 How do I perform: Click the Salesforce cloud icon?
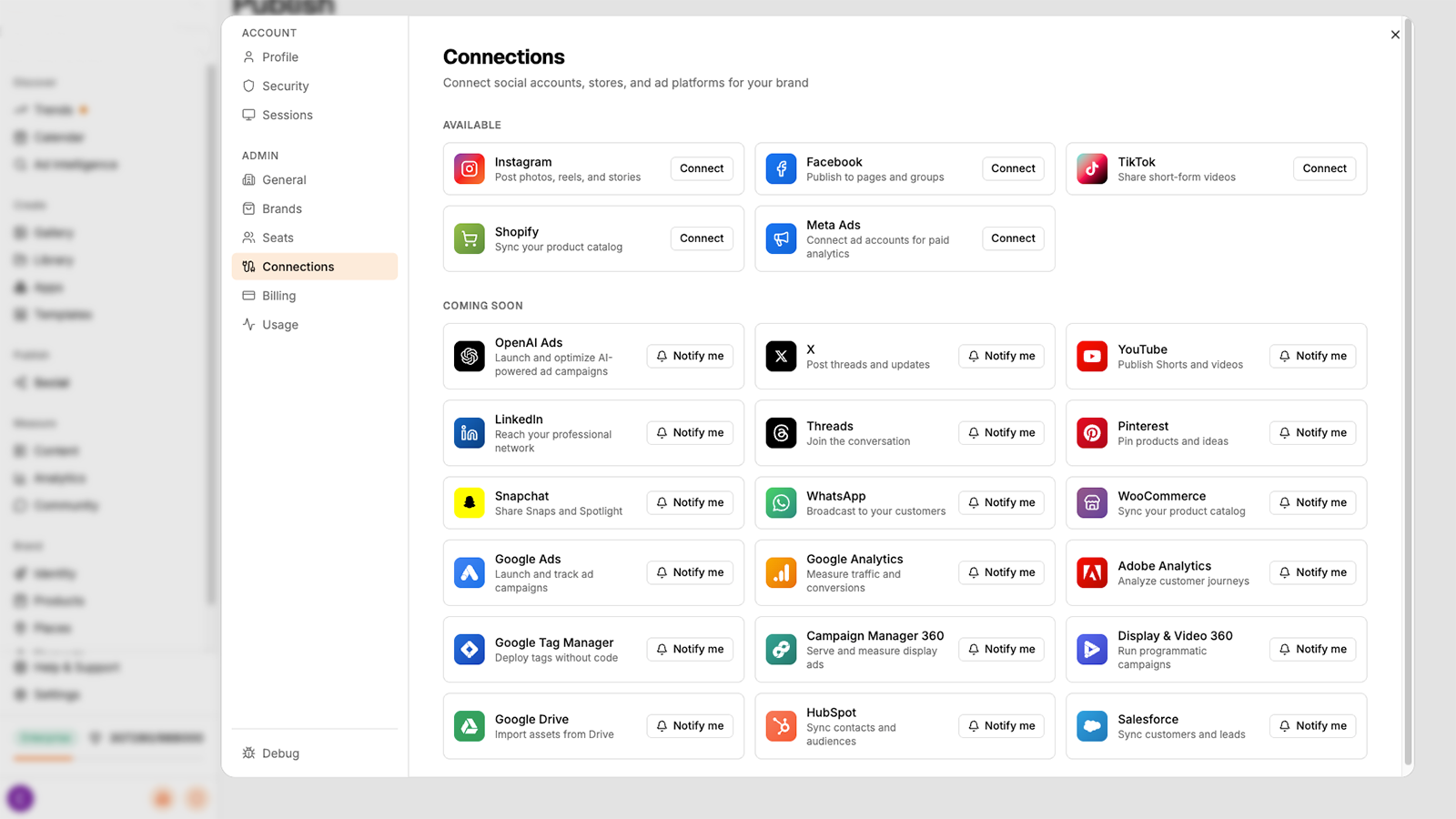pyautogui.click(x=1092, y=726)
